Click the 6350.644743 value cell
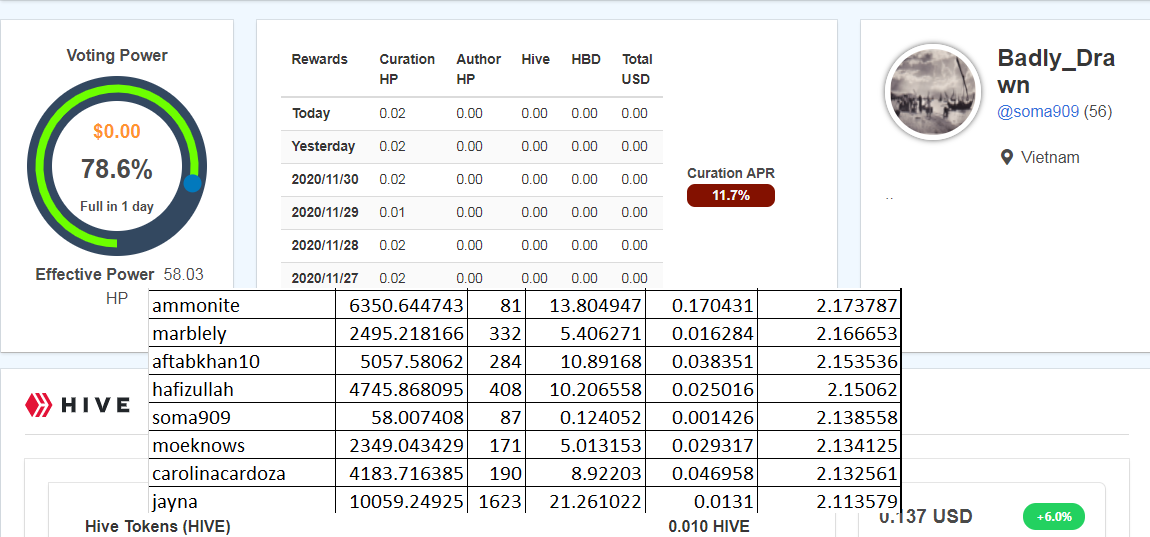 click(402, 305)
